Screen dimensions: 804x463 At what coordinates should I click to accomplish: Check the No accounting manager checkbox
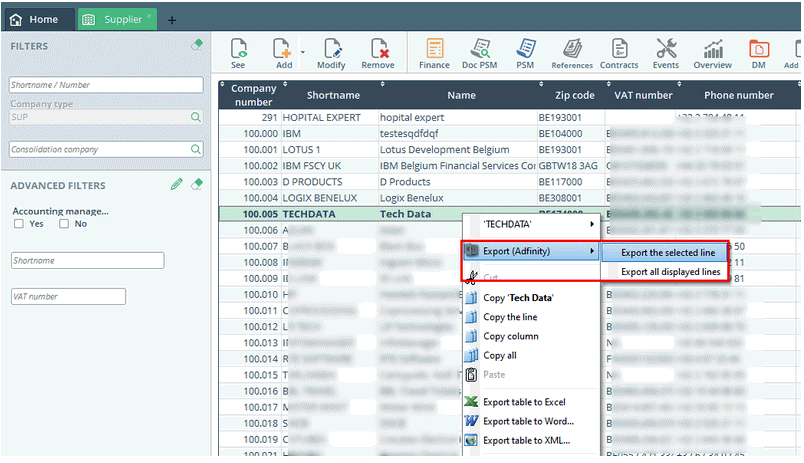64,224
